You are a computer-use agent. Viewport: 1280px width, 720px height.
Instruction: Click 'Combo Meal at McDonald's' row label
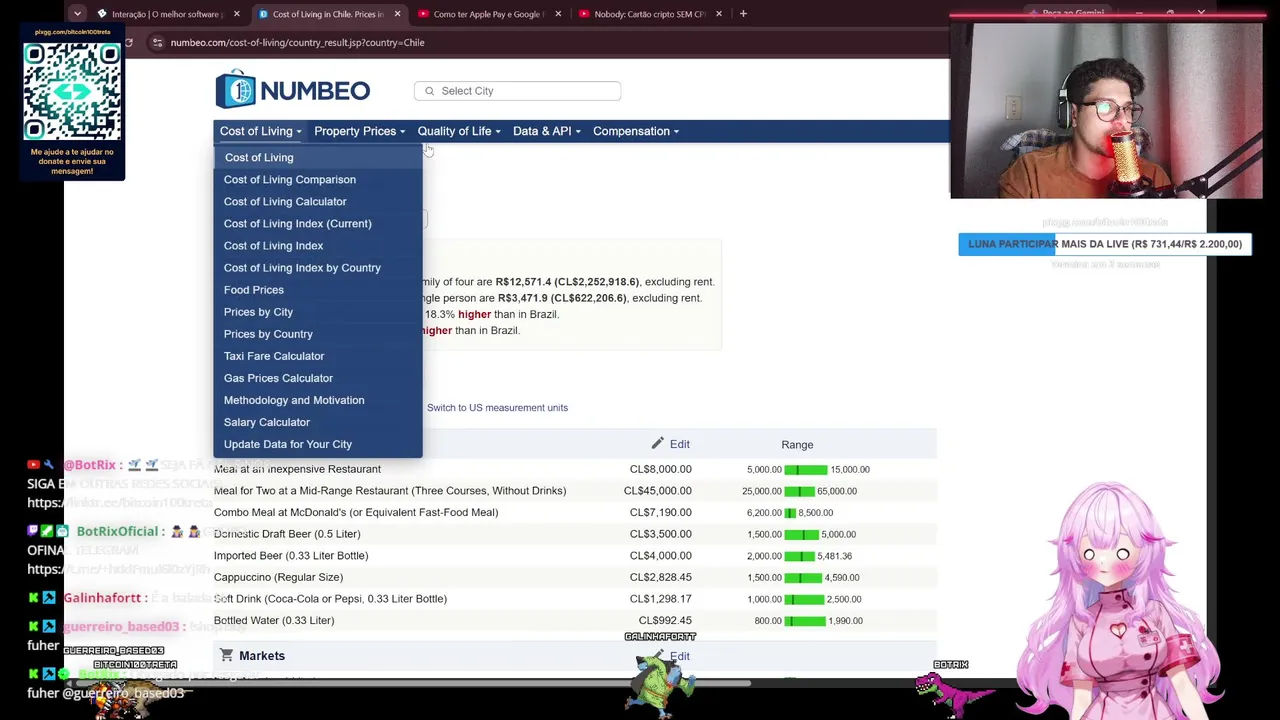356,512
